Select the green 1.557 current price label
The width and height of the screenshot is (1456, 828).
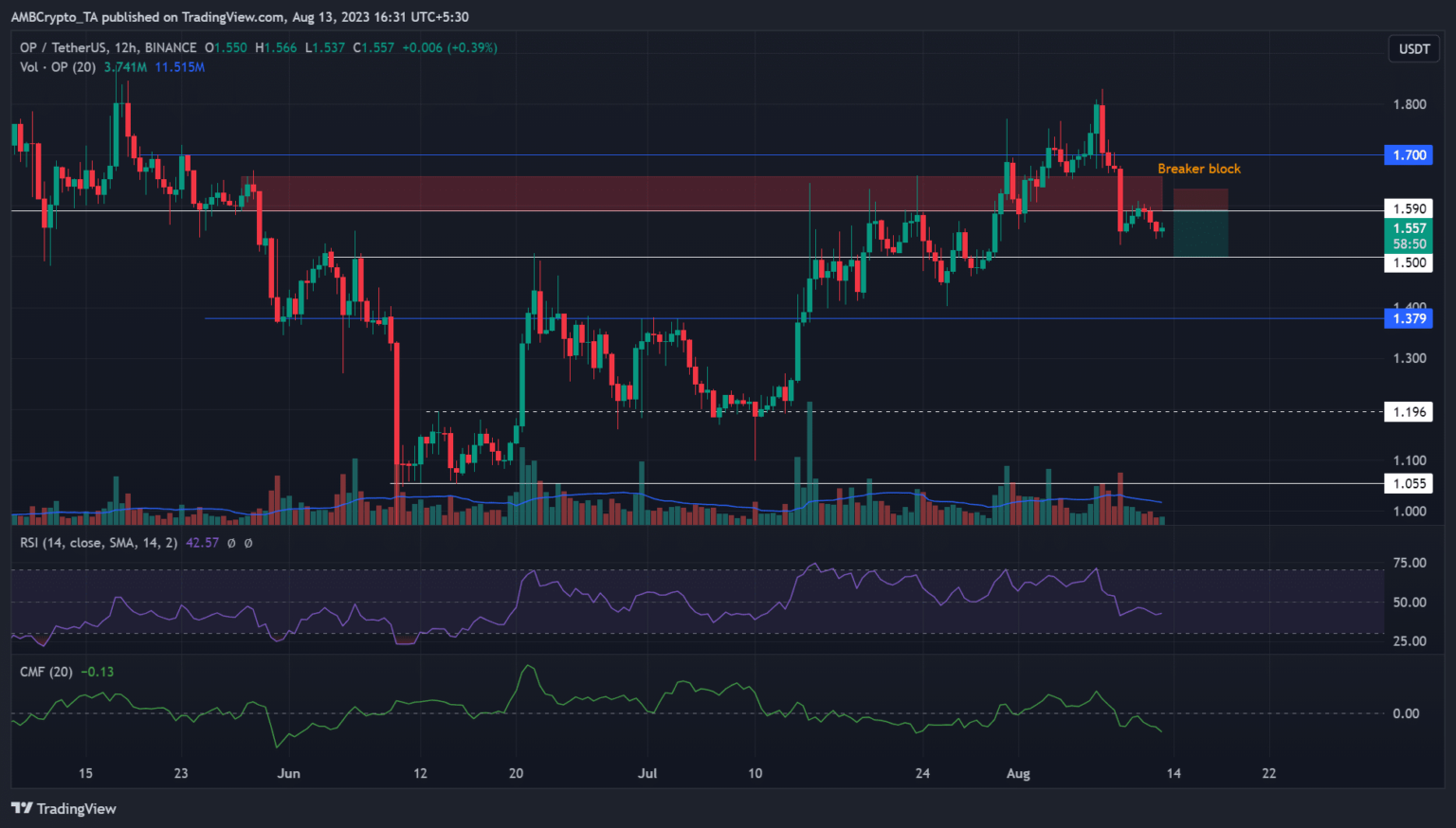tap(1409, 228)
